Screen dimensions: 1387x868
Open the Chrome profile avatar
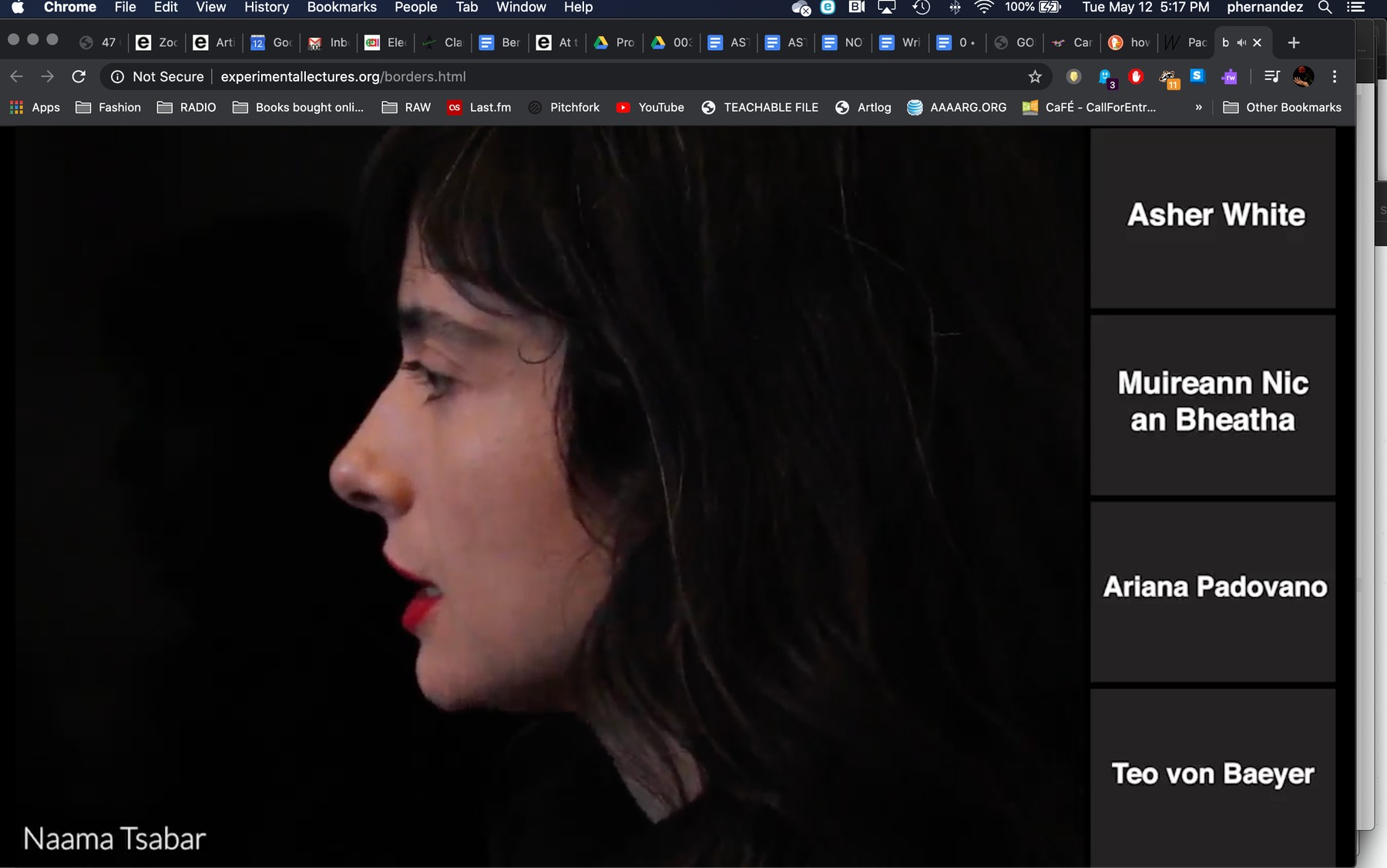pyautogui.click(x=1303, y=76)
